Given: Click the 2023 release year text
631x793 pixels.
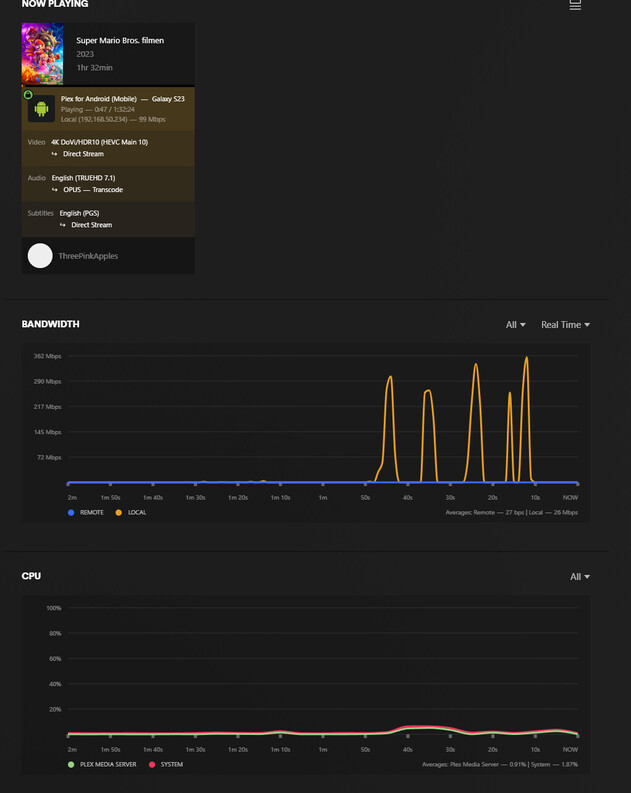Looking at the screenshot, I should (x=85, y=54).
